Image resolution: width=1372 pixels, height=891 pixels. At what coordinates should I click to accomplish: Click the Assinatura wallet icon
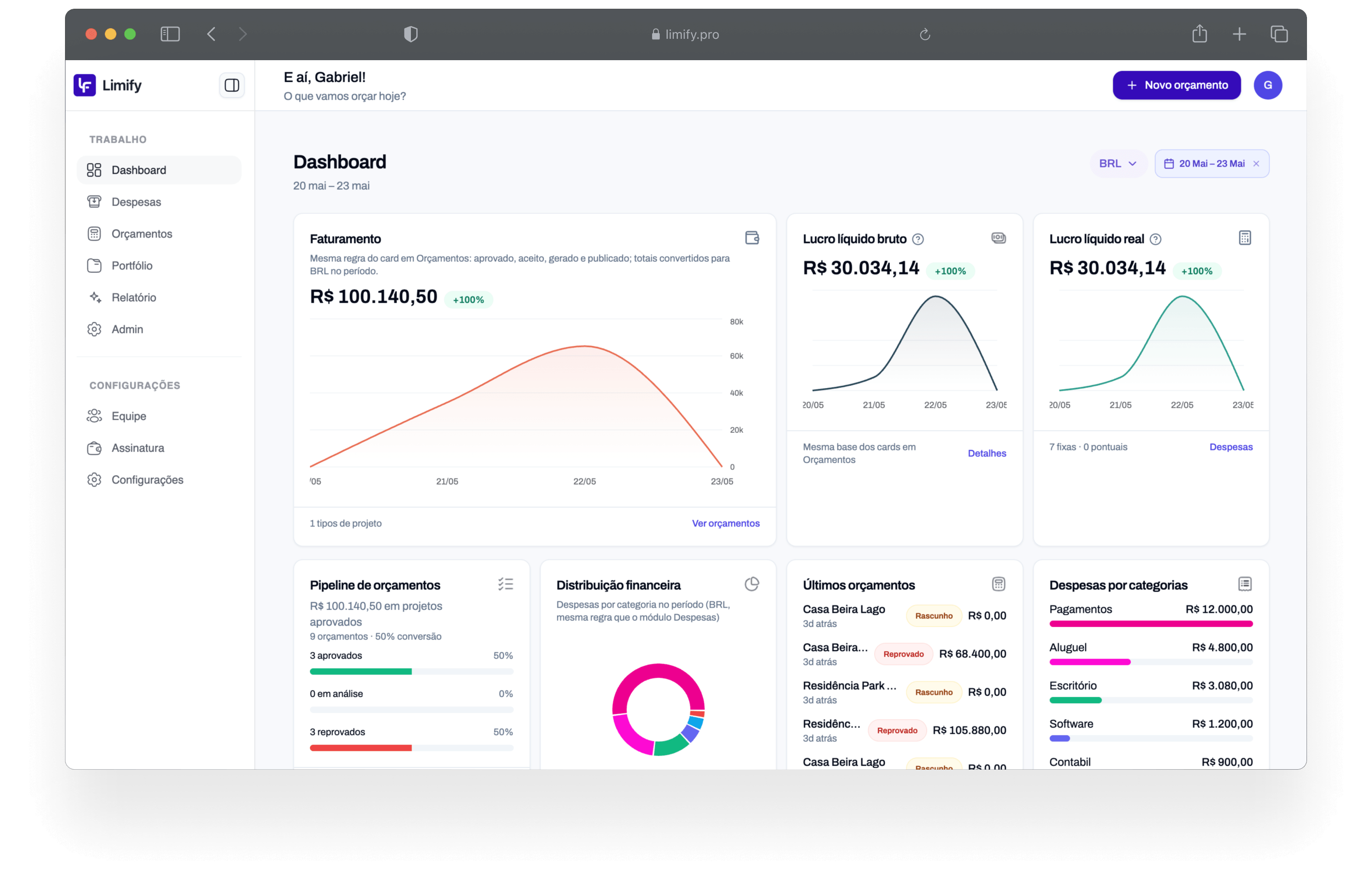coord(95,447)
